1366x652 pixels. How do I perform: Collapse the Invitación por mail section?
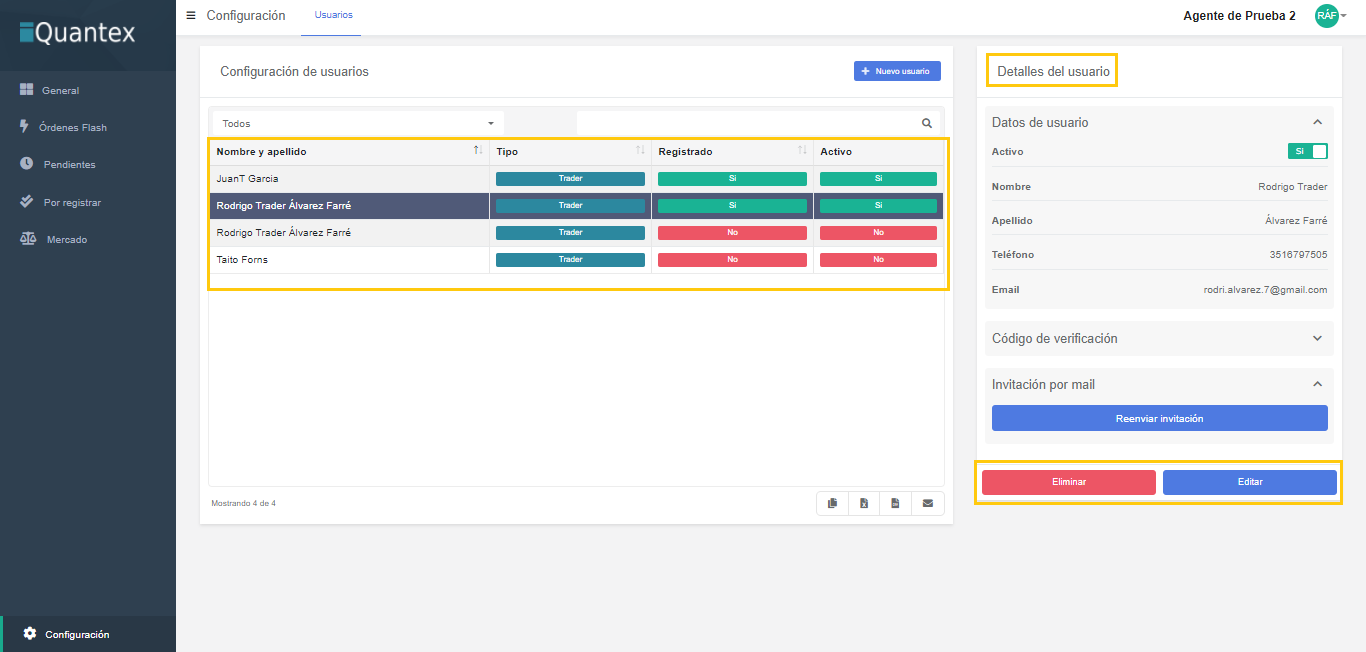1317,384
